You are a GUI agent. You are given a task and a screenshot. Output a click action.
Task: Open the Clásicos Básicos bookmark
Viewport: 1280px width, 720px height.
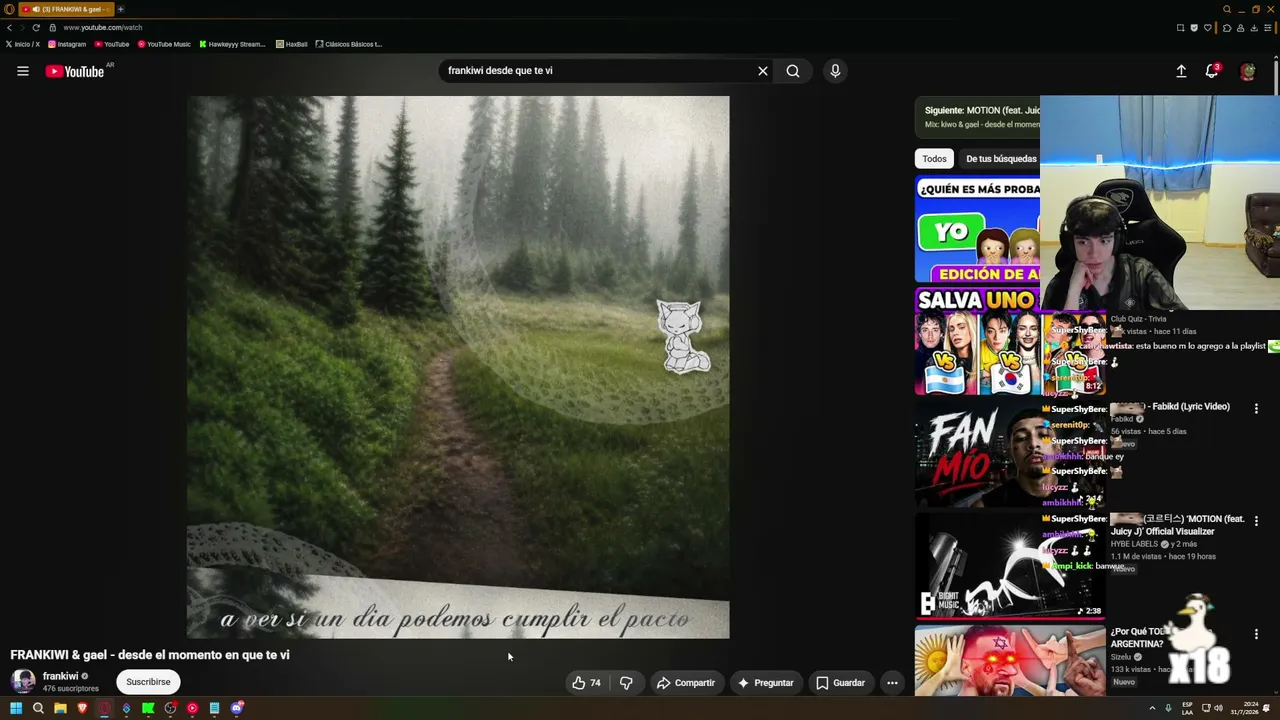coord(349,44)
